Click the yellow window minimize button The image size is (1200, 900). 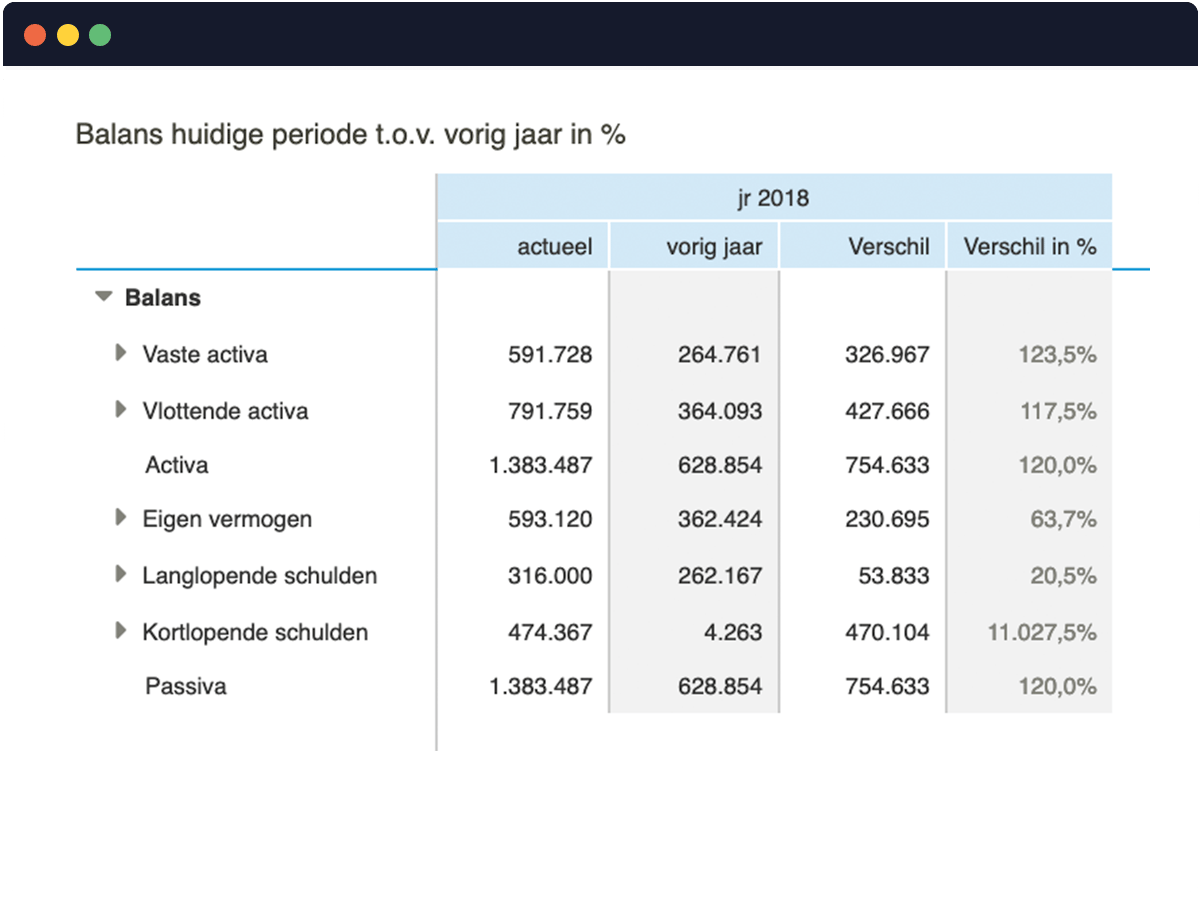[66, 33]
